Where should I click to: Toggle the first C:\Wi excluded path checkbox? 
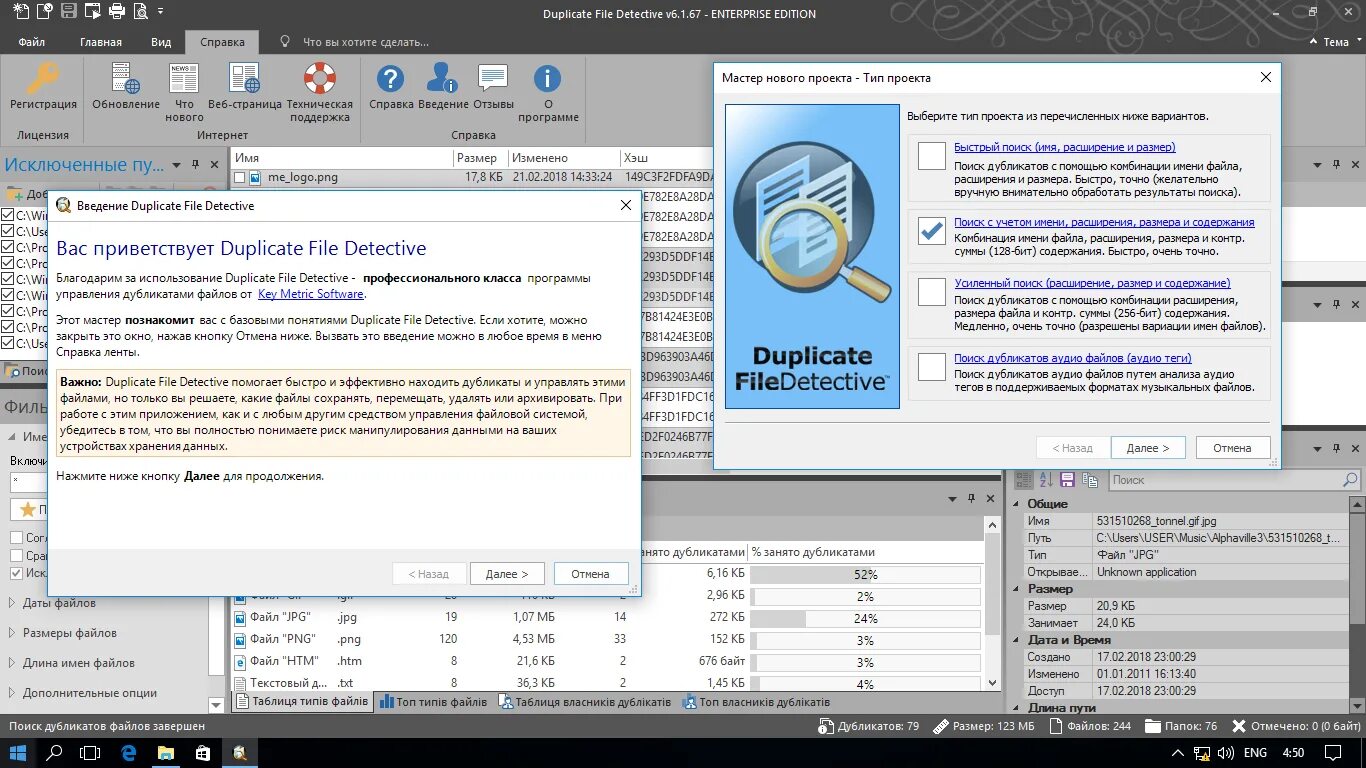click(8, 215)
